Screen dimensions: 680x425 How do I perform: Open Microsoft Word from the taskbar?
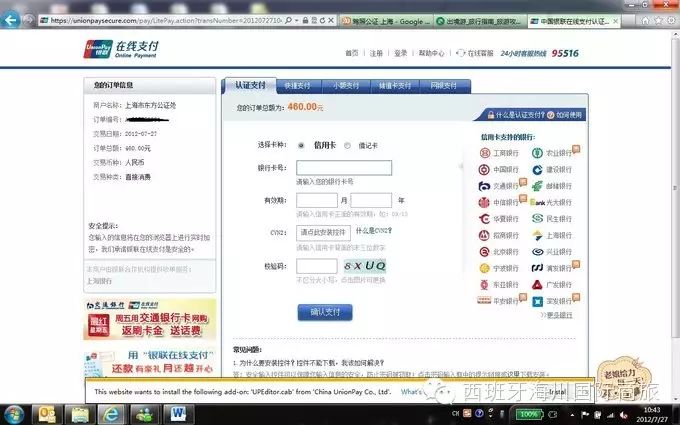[x=178, y=415]
